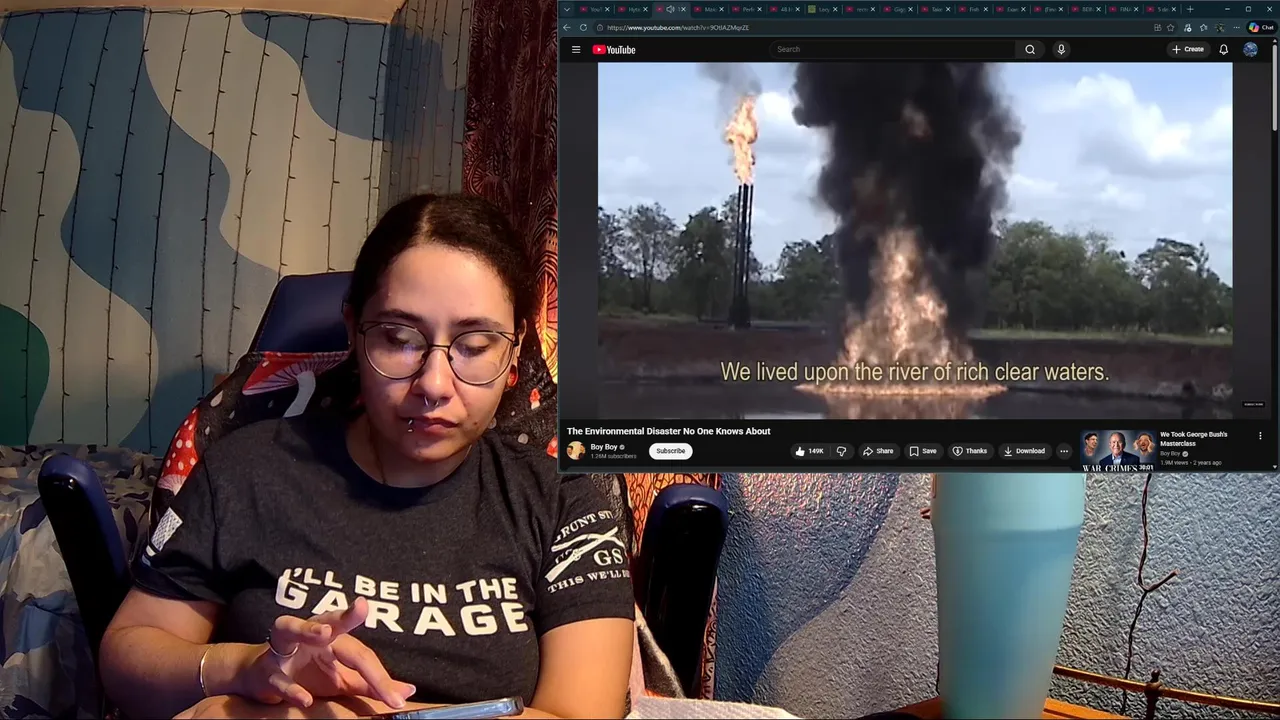Open more actions ellipsis under video
Viewport: 1280px width, 720px height.
pyautogui.click(x=1064, y=451)
